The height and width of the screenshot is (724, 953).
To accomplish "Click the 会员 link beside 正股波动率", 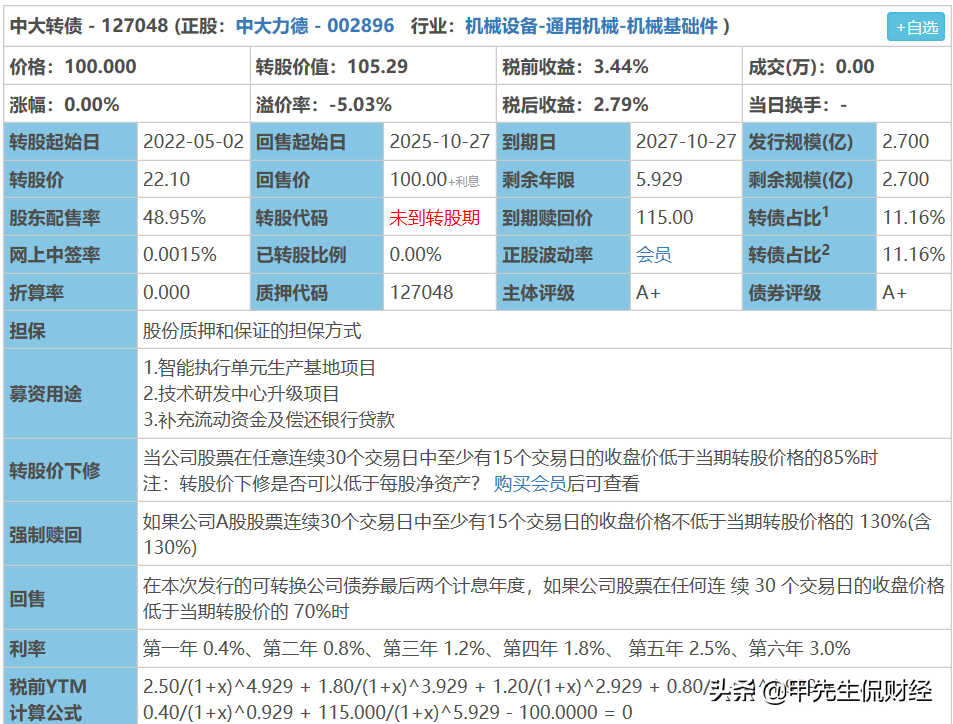I will [x=654, y=255].
